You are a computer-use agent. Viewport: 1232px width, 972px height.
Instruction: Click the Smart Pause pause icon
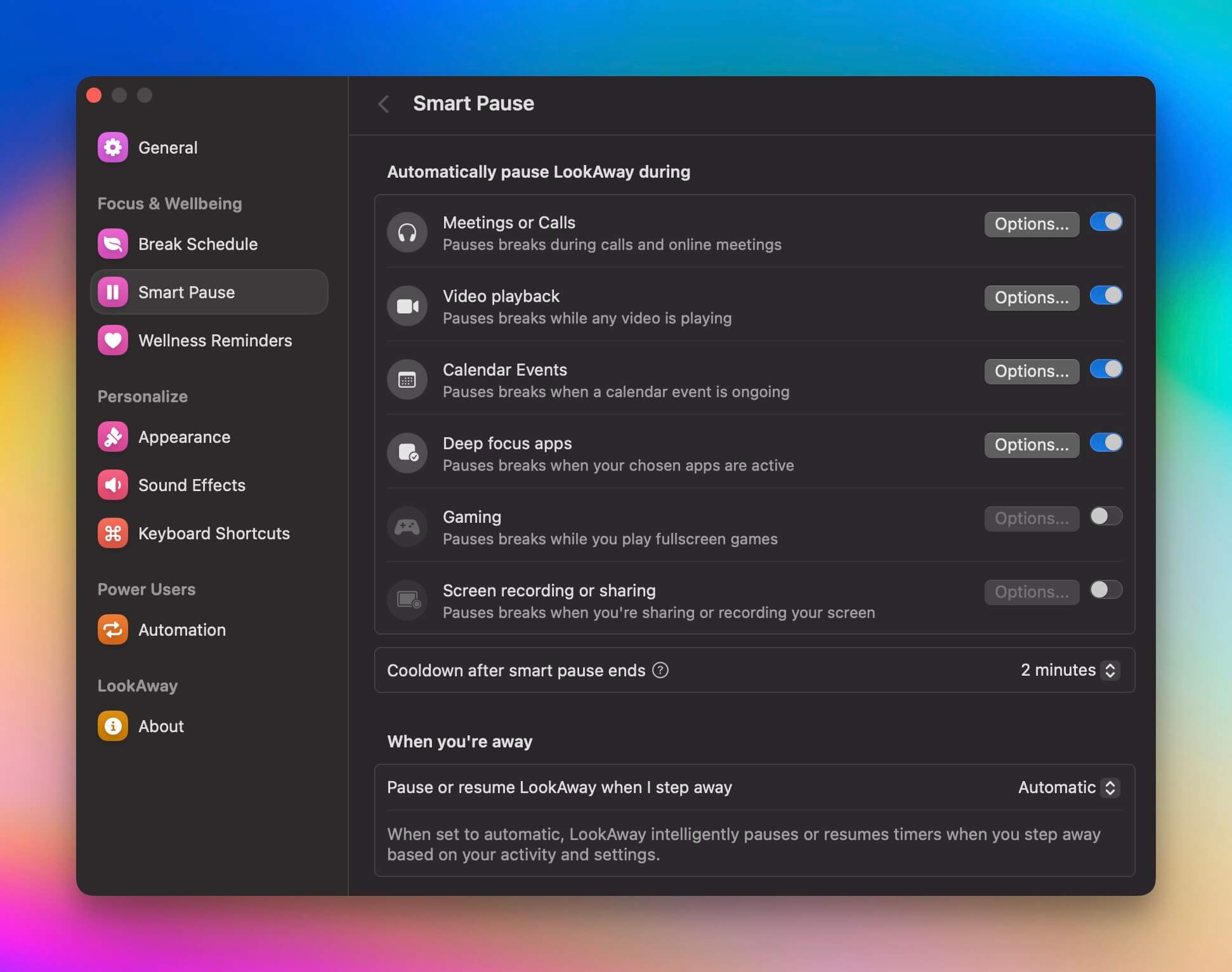click(x=112, y=292)
